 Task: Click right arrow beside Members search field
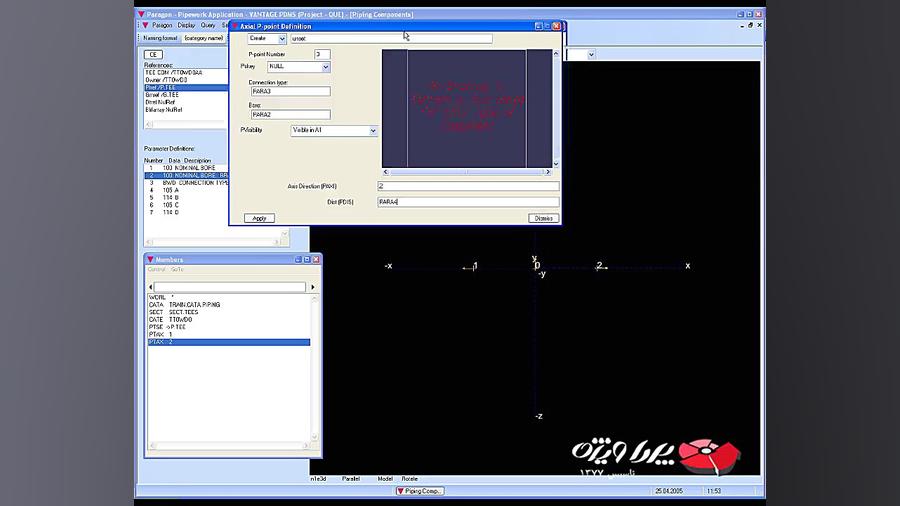(313, 287)
